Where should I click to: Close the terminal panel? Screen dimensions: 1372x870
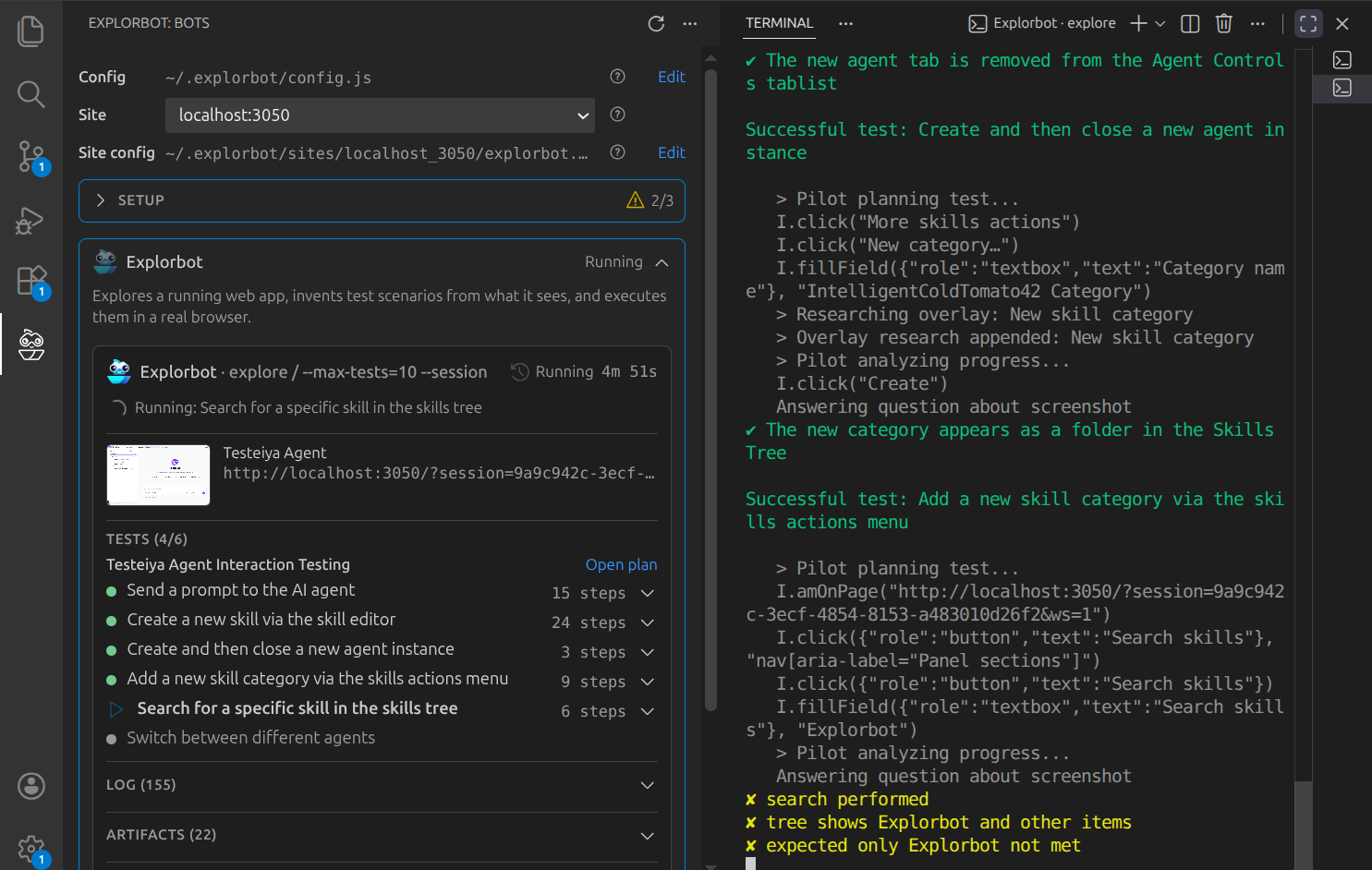point(1342,23)
